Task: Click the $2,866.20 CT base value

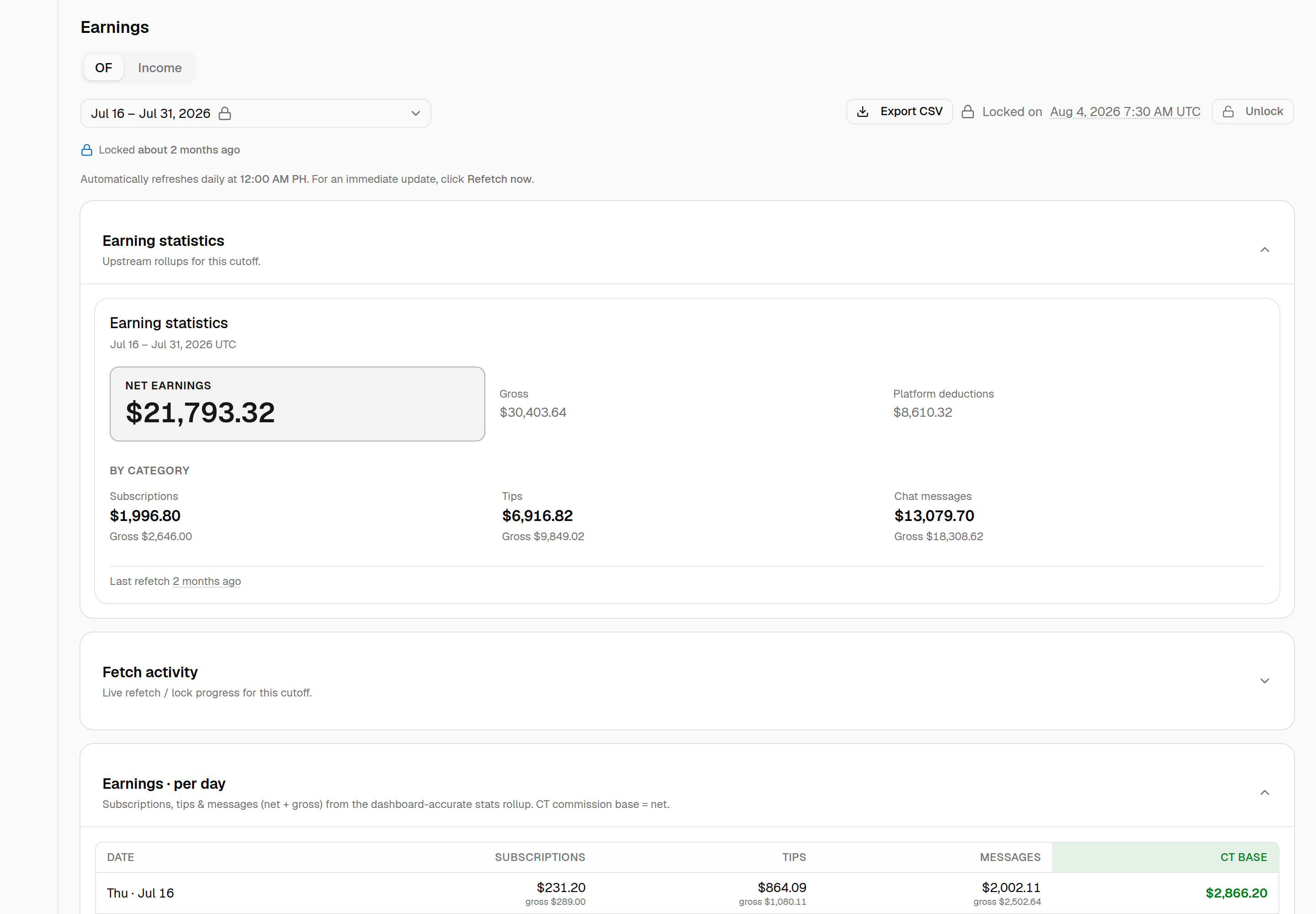Action: 1236,893
